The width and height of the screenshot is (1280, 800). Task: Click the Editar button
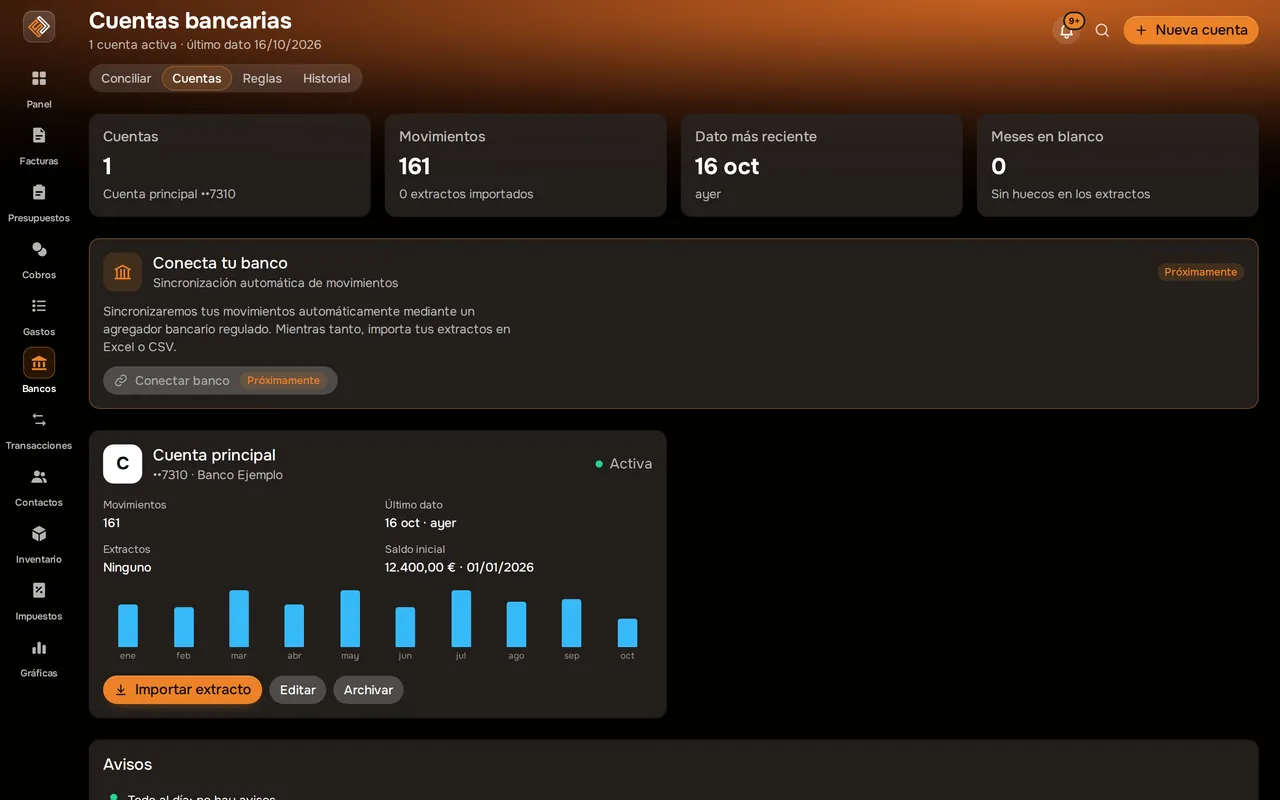click(x=298, y=690)
